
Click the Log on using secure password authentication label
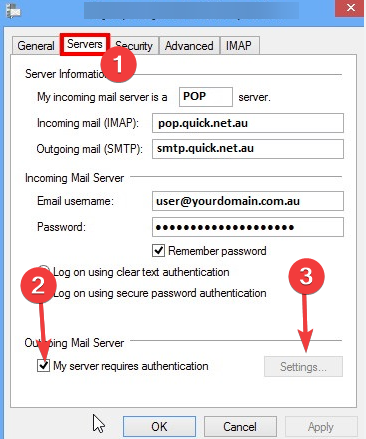160,293
